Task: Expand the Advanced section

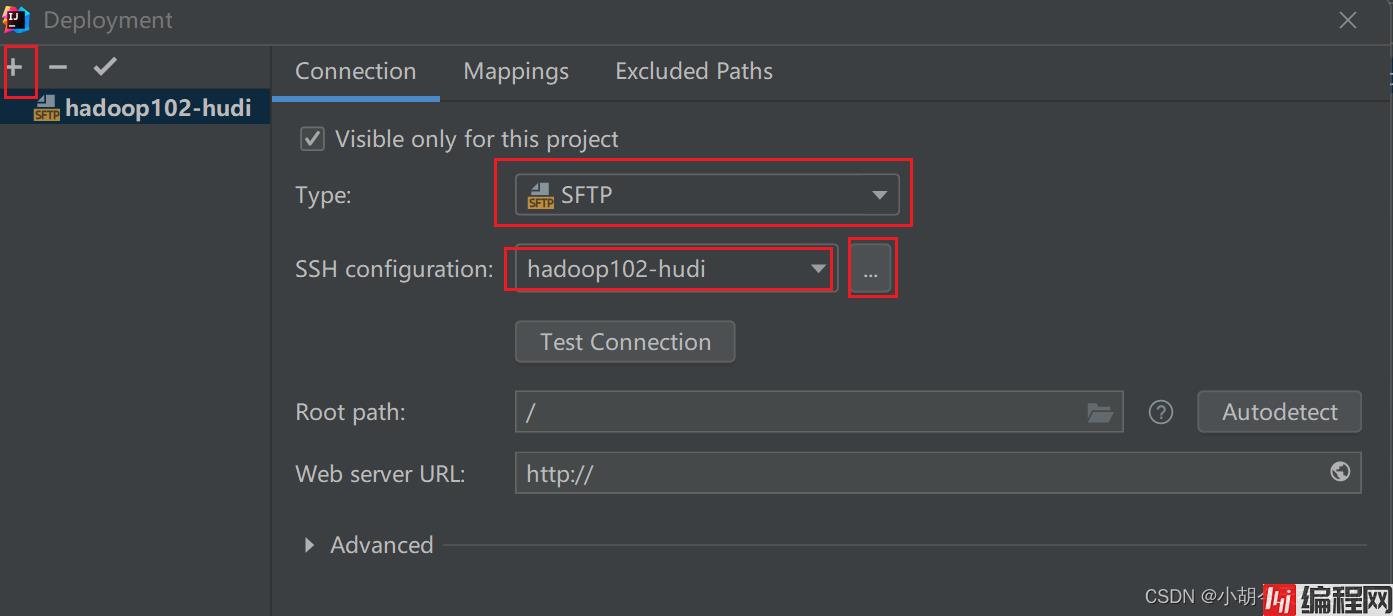Action: tap(310, 545)
